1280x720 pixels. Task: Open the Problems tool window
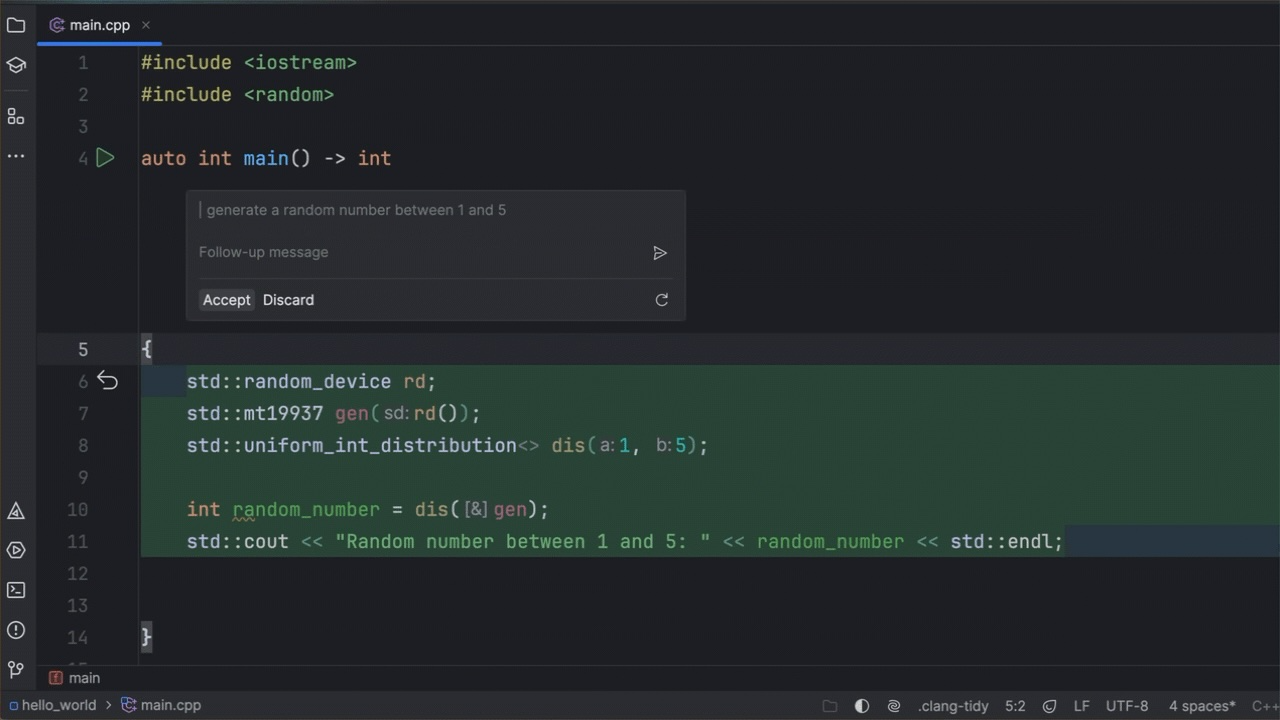[16, 630]
